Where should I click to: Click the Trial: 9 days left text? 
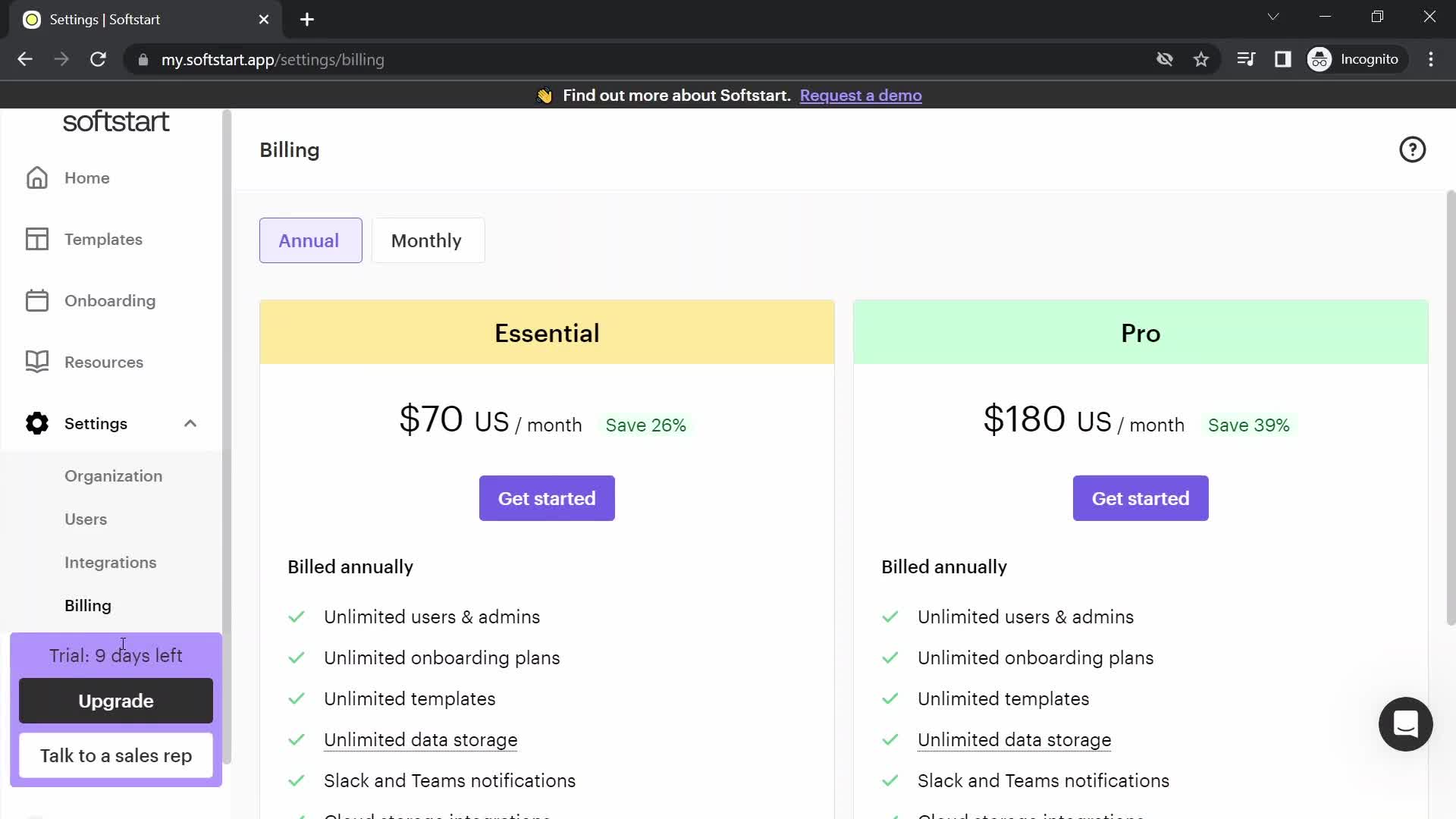point(116,655)
